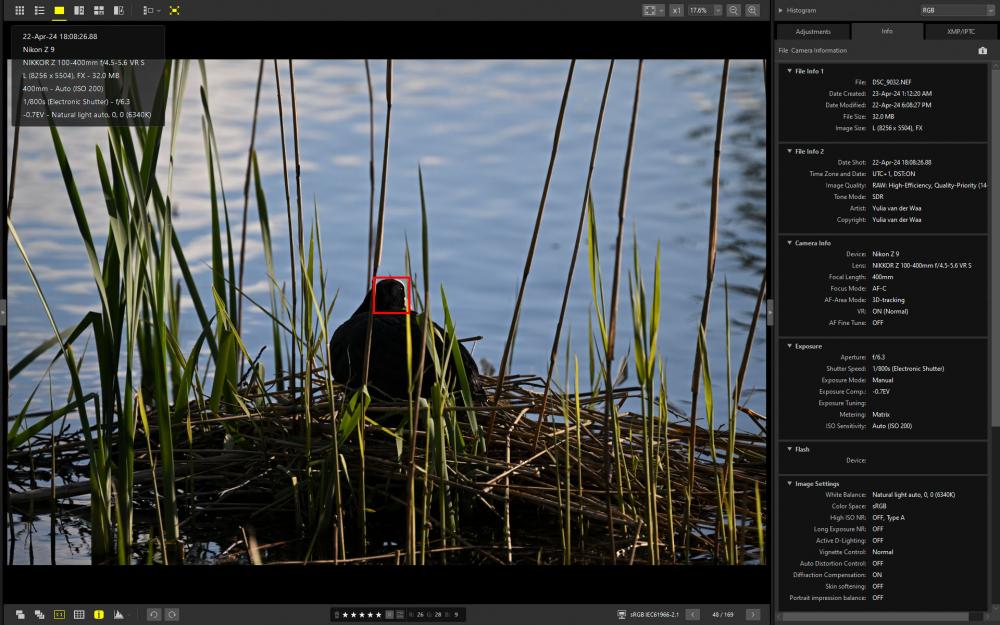
Task: Open the before-and-after comparison view
Action: pyautogui.click(x=119, y=10)
